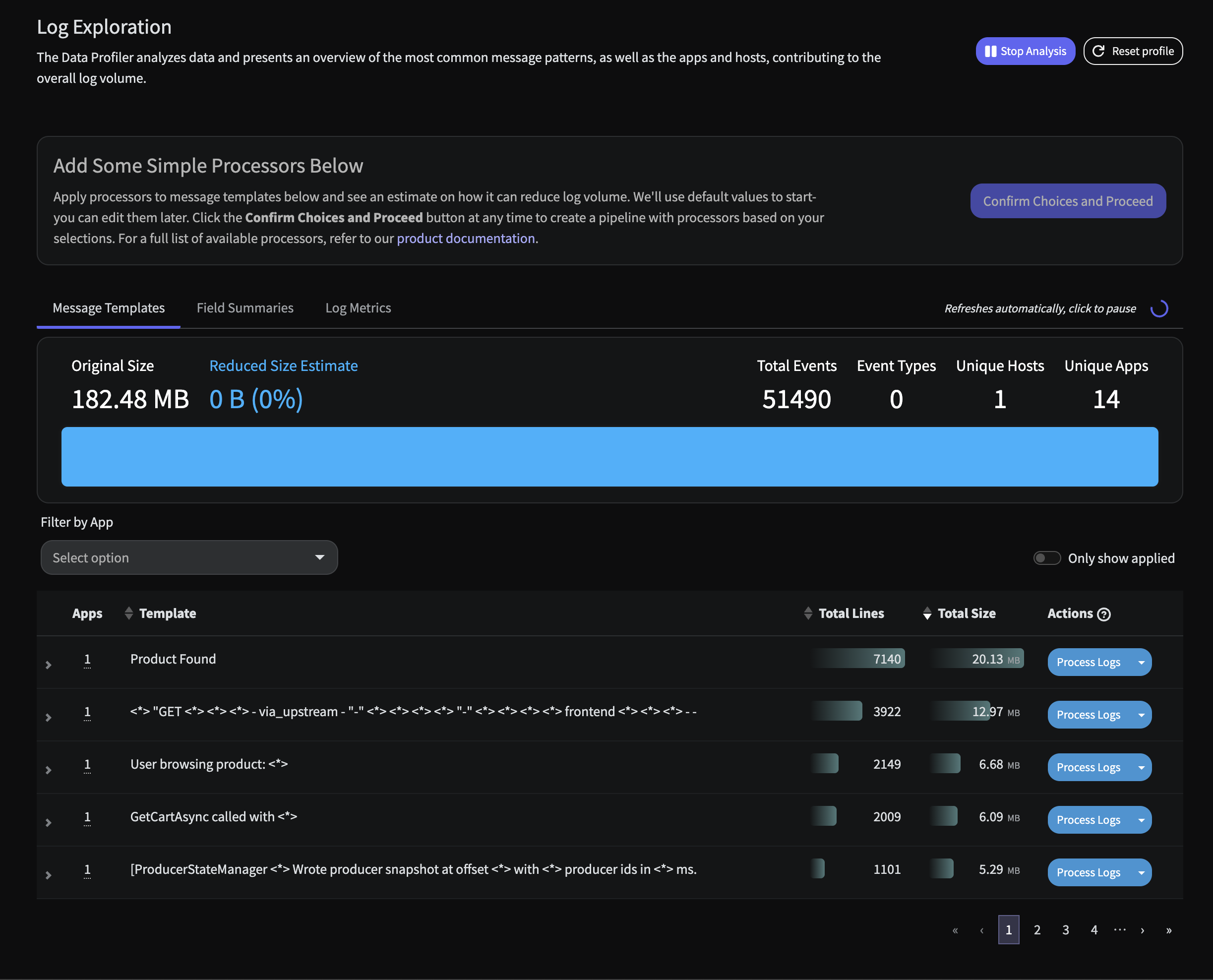Click the blue log volume size bar

[x=609, y=456]
